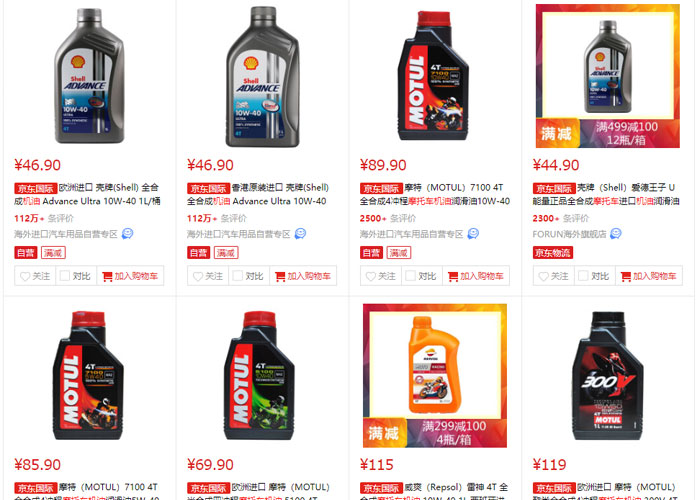Click 加入购物车 on MOTUL 7100 ¥89.90 product
Image resolution: width=700 pixels, height=500 pixels.
tap(476, 276)
